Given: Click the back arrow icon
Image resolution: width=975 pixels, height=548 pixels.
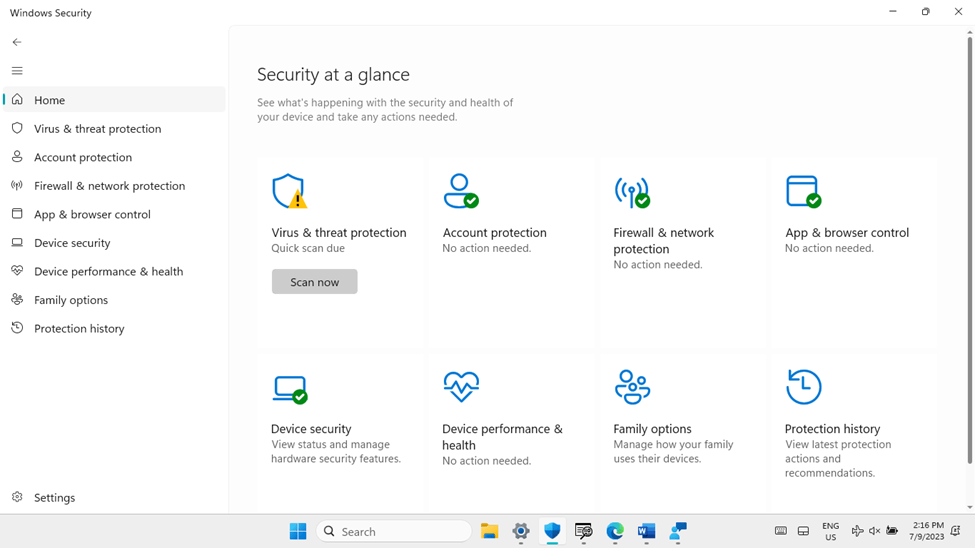Looking at the screenshot, I should [x=17, y=42].
